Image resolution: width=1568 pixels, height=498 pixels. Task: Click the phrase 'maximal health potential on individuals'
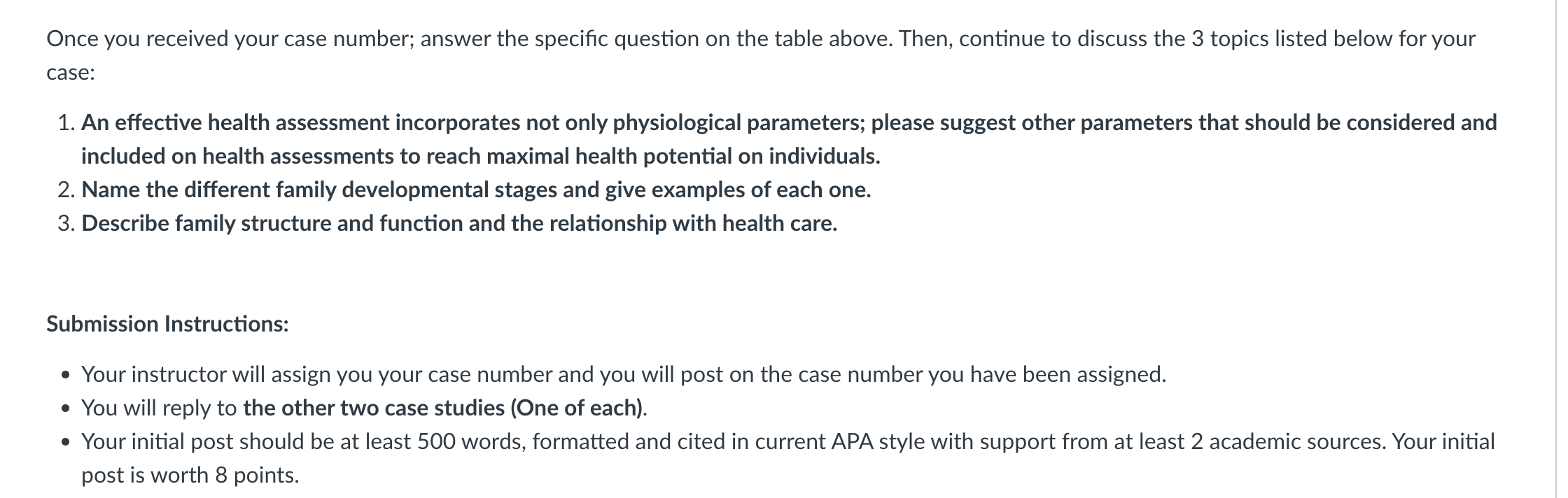coord(682,156)
